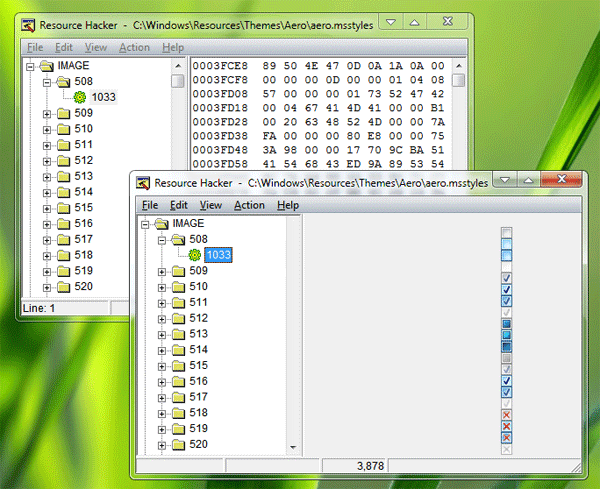The image size is (600, 489).
Task: Collapse the 508 node in front window
Action: [x=162, y=240]
